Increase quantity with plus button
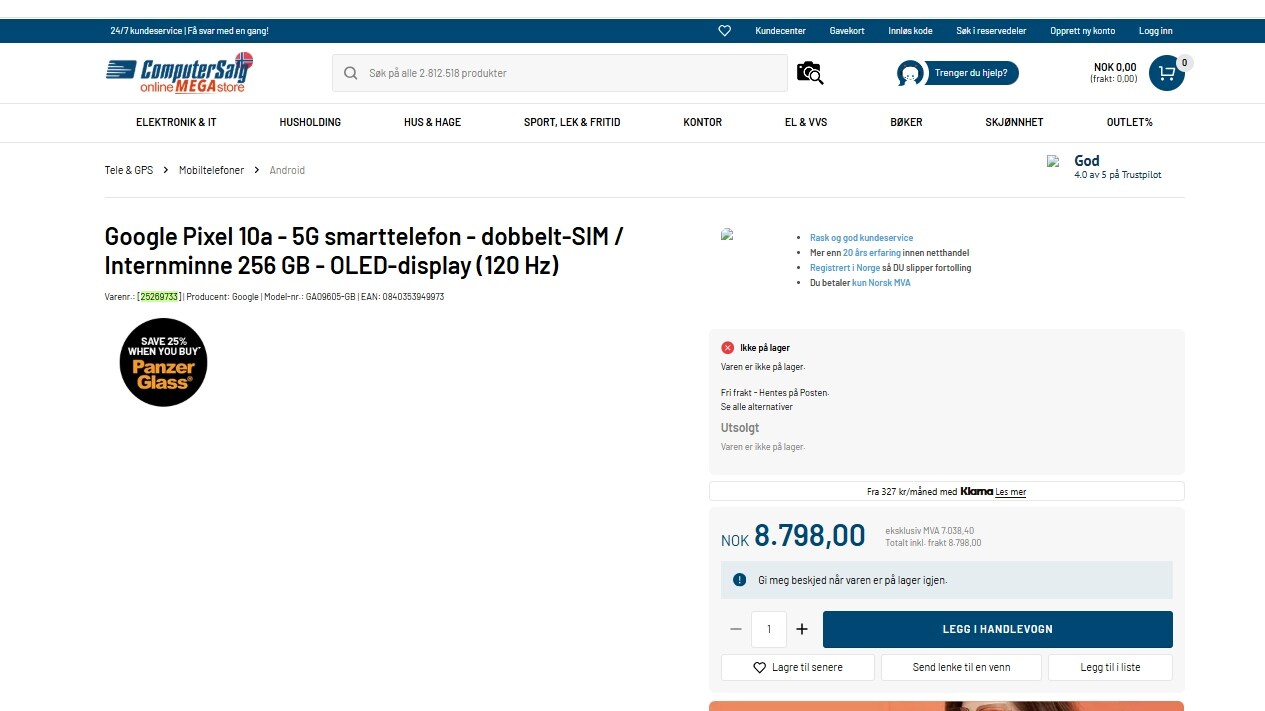The width and height of the screenshot is (1265, 711). click(x=802, y=629)
